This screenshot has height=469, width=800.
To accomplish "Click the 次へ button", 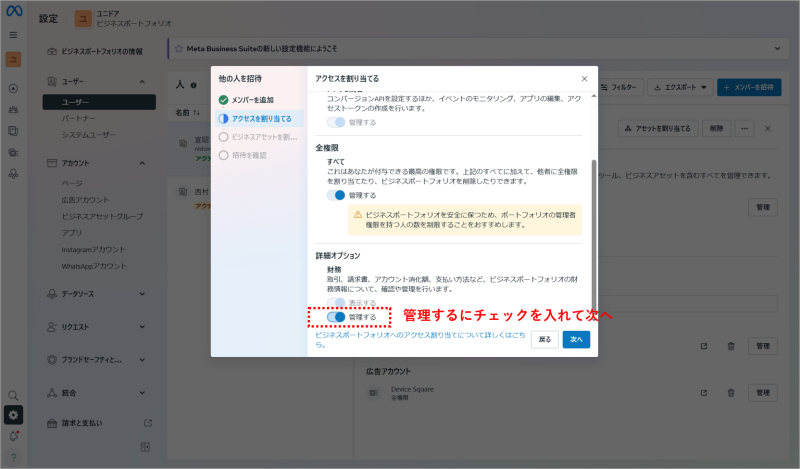I will pos(576,339).
